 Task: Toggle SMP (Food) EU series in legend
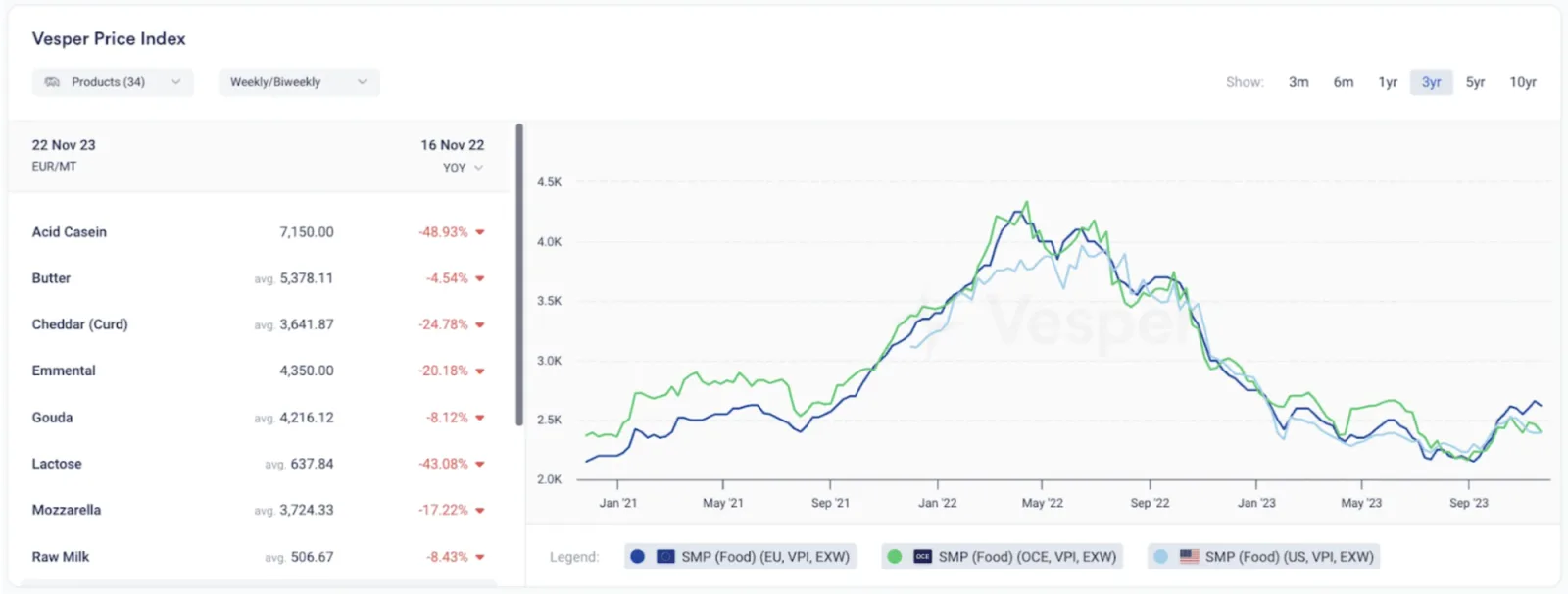tap(741, 557)
